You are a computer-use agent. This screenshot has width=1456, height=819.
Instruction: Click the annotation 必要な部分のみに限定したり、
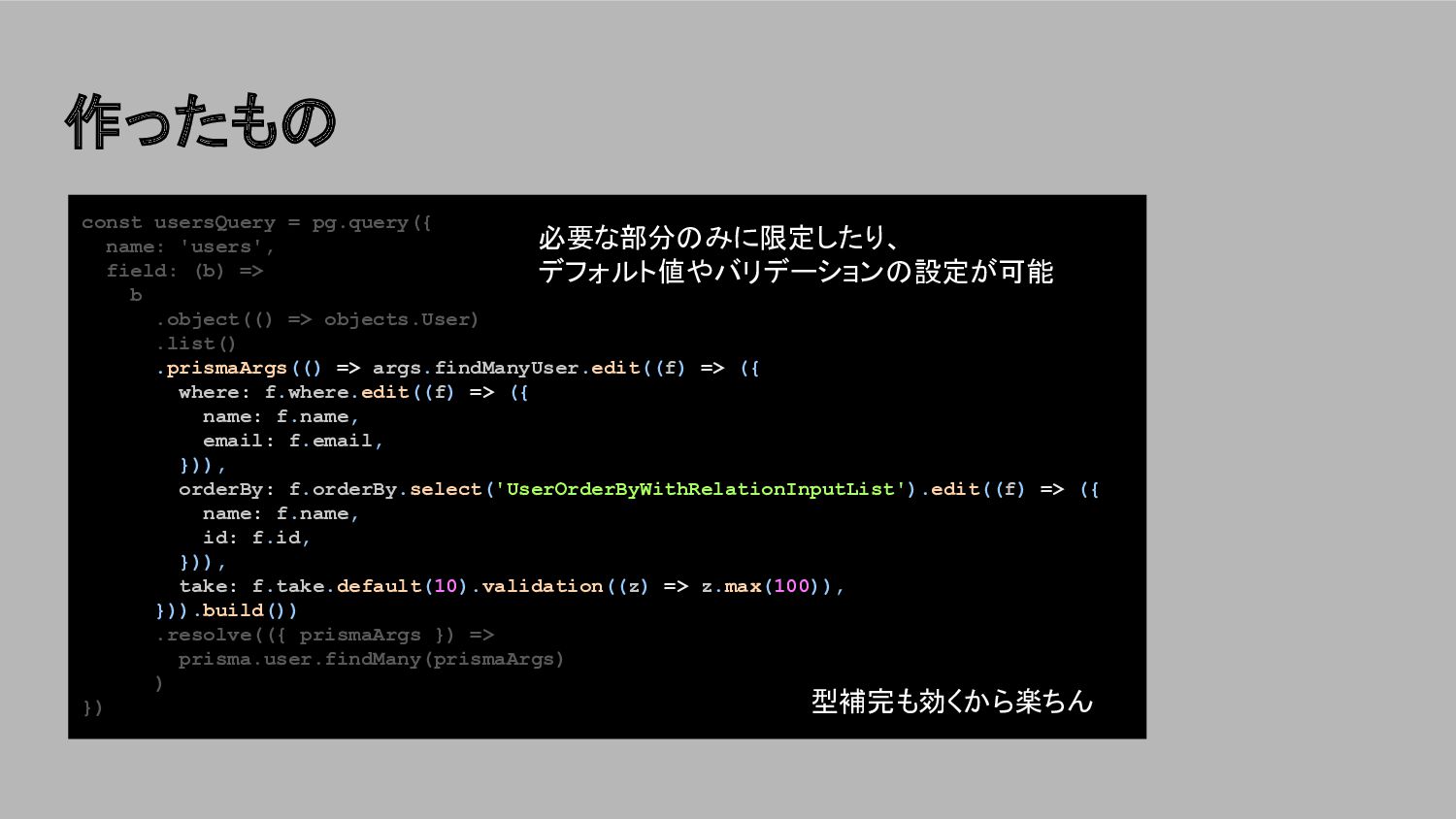point(719,238)
